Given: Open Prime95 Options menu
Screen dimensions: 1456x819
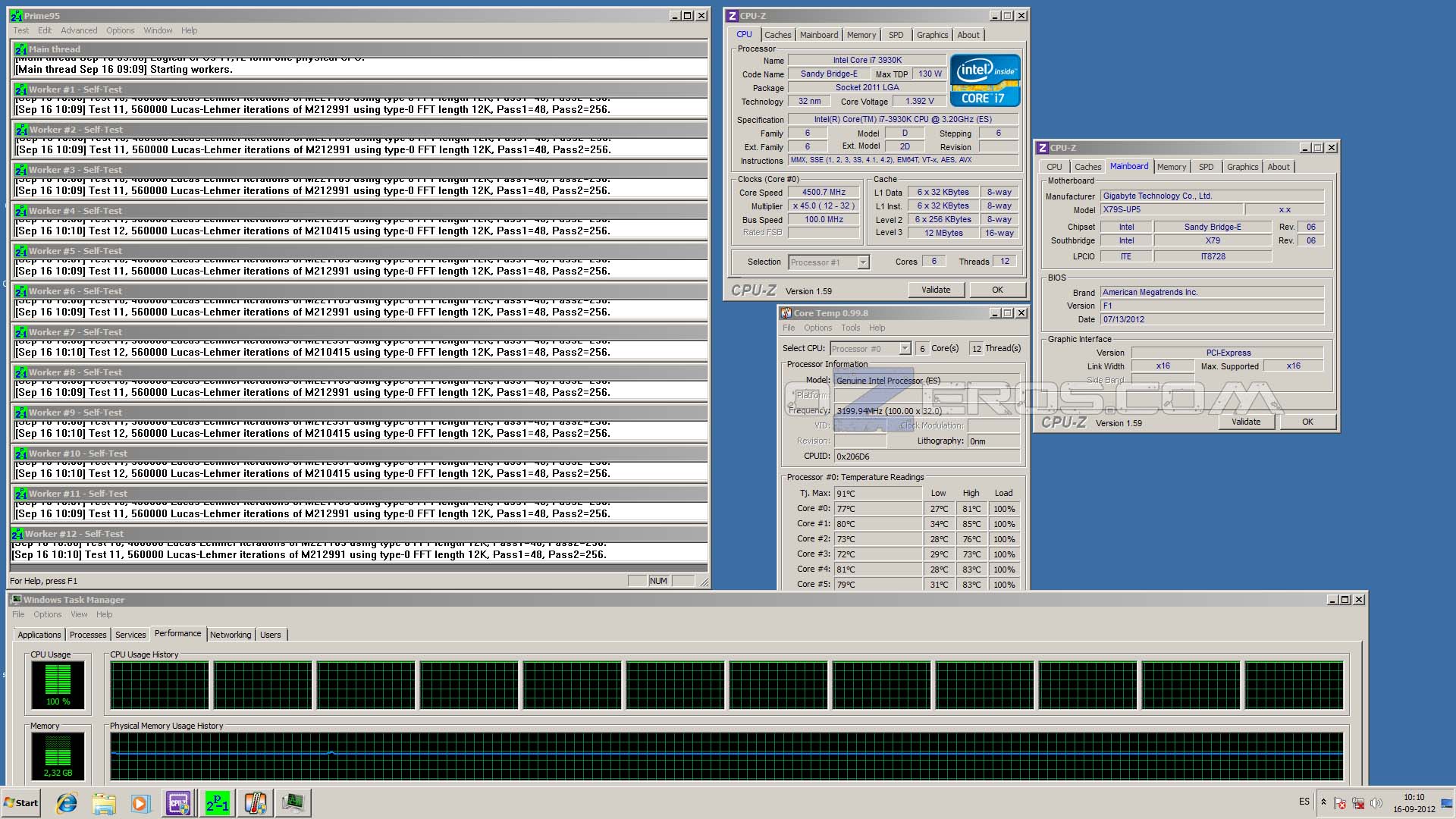Looking at the screenshot, I should [x=120, y=30].
